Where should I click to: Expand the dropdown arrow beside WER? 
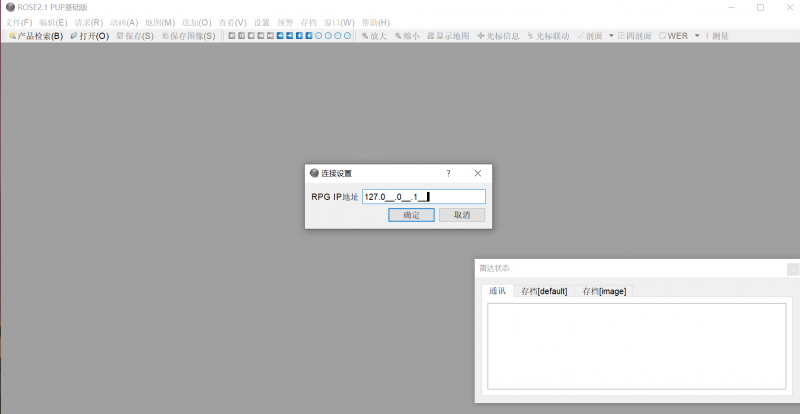pos(697,36)
